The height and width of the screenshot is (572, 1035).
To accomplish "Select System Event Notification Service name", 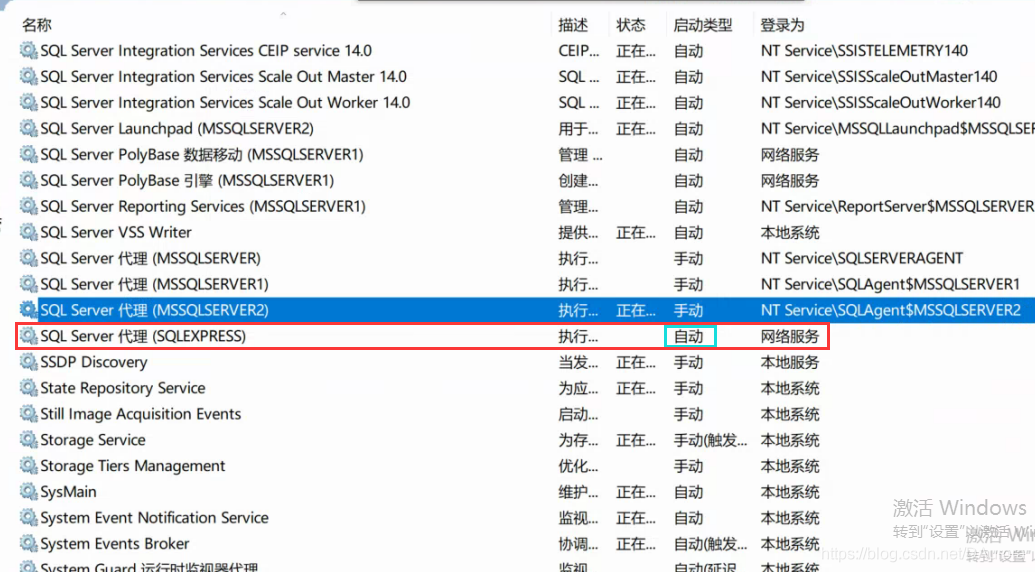I will click(x=154, y=517).
